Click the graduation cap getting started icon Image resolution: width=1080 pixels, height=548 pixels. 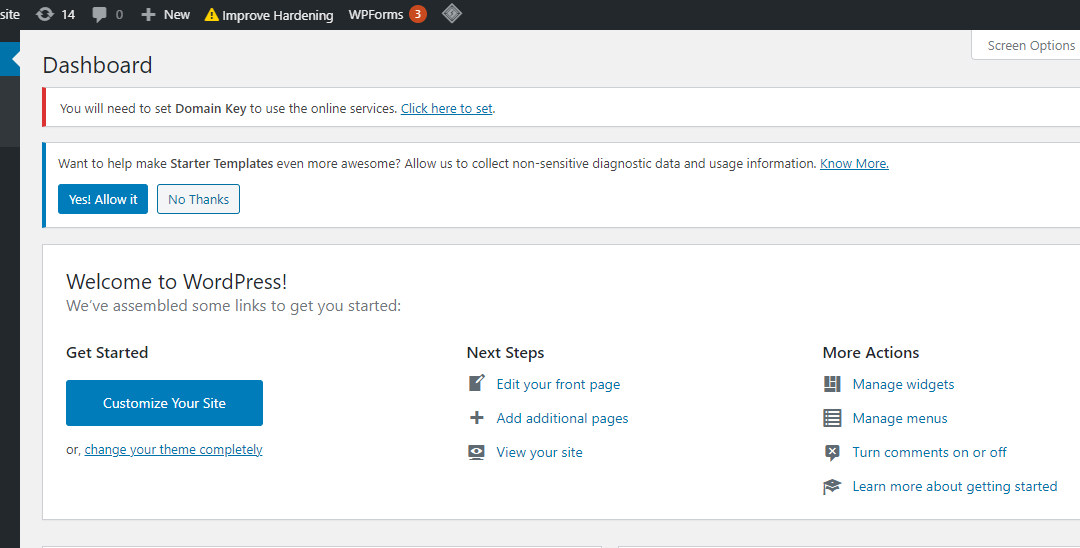832,487
